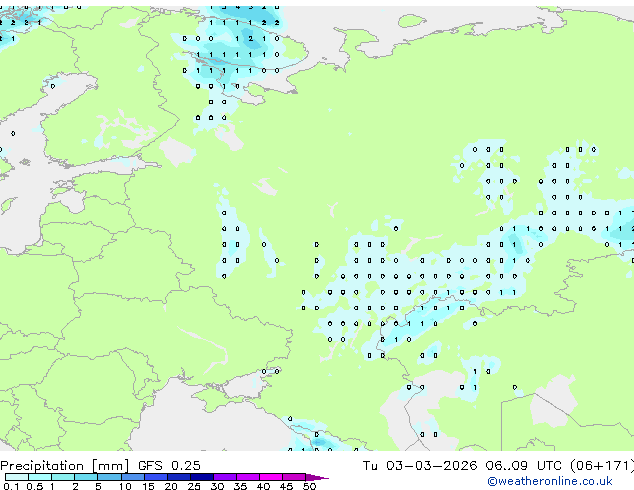The image size is (634, 490).
Task: Click the '50' legend scale label
Action: click(x=309, y=486)
